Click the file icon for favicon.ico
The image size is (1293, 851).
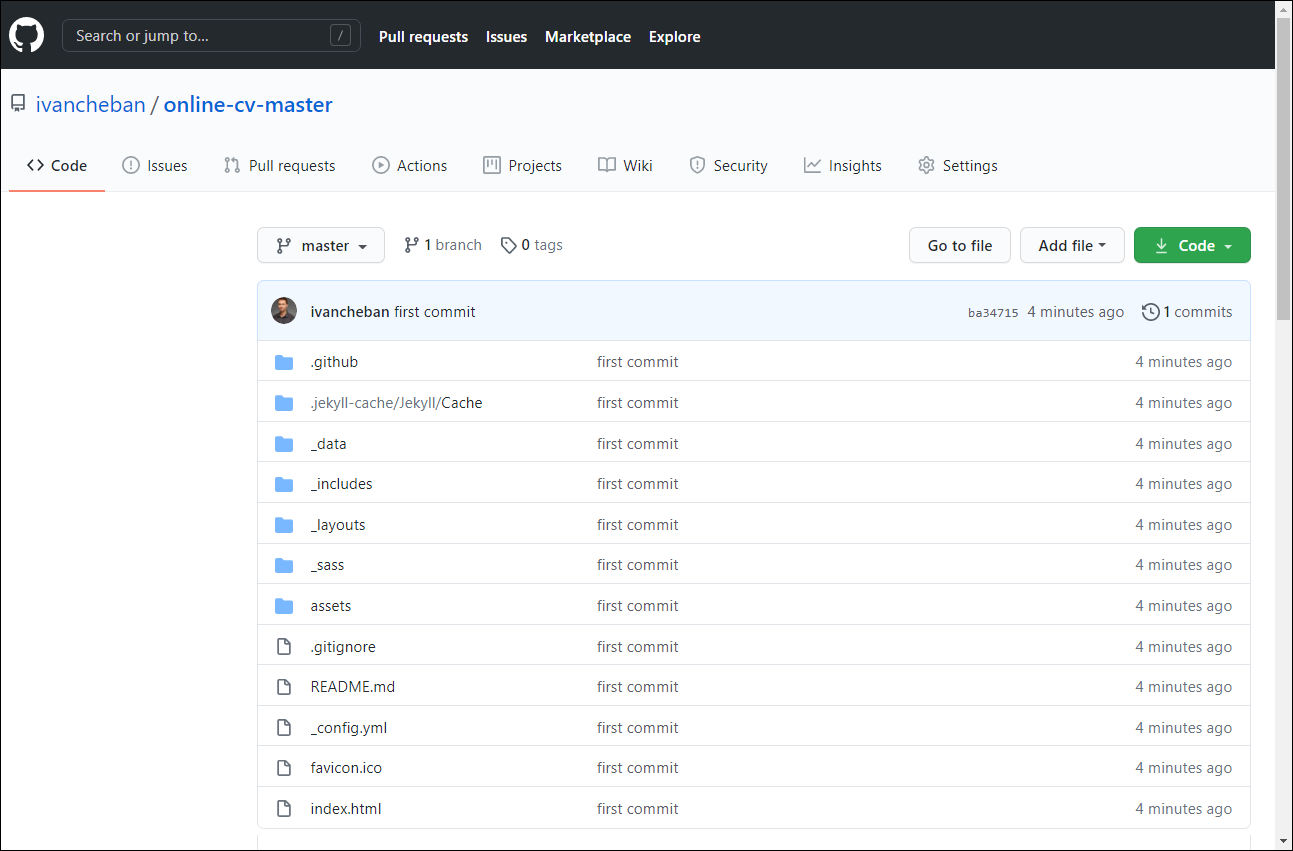point(284,768)
